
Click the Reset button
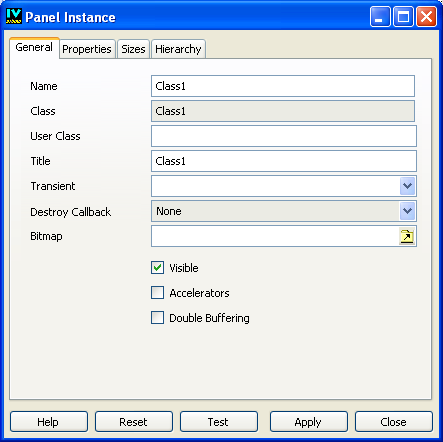134,422
